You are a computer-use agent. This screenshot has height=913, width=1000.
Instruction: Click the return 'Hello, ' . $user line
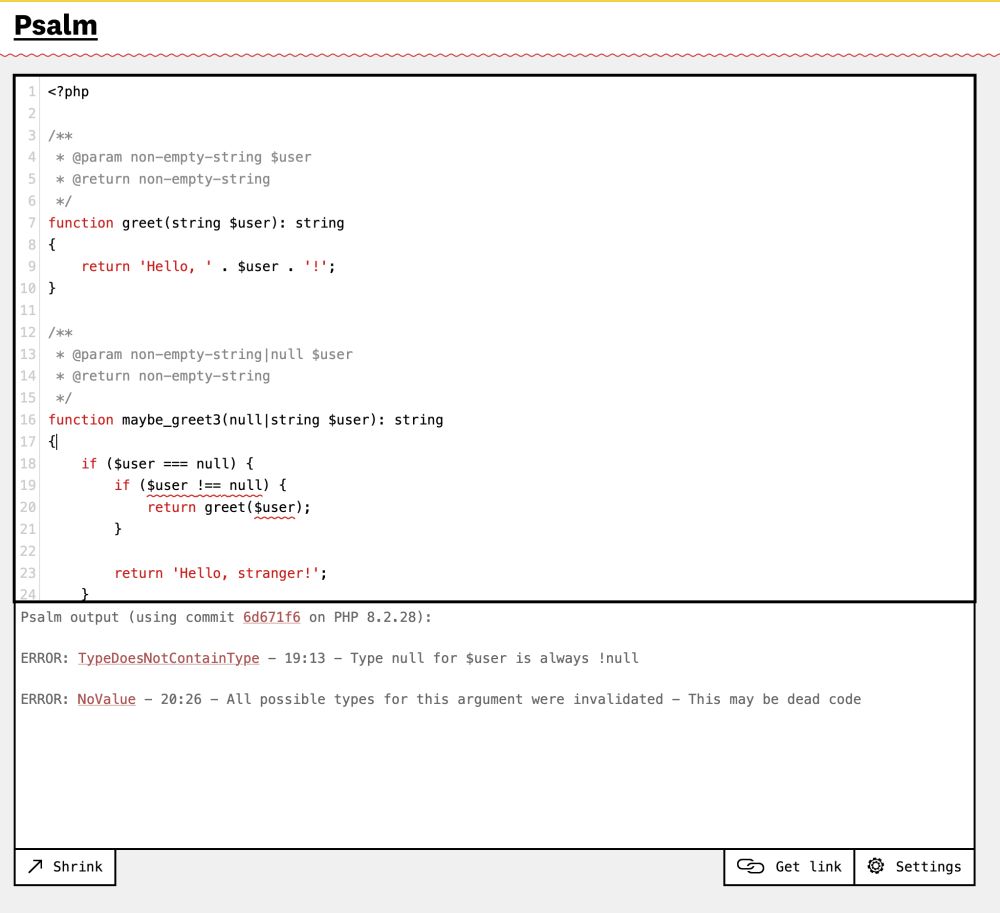pos(208,267)
